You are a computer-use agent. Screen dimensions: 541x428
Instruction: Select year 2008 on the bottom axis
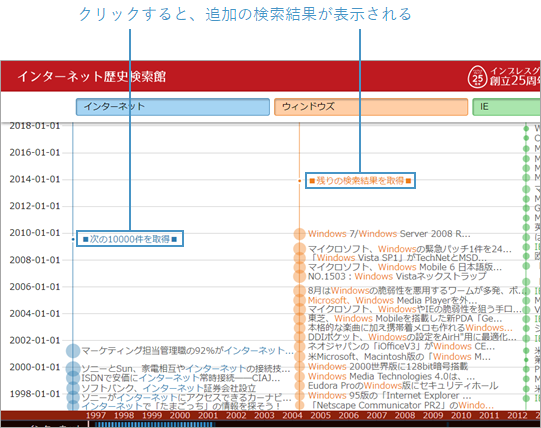click(405, 415)
